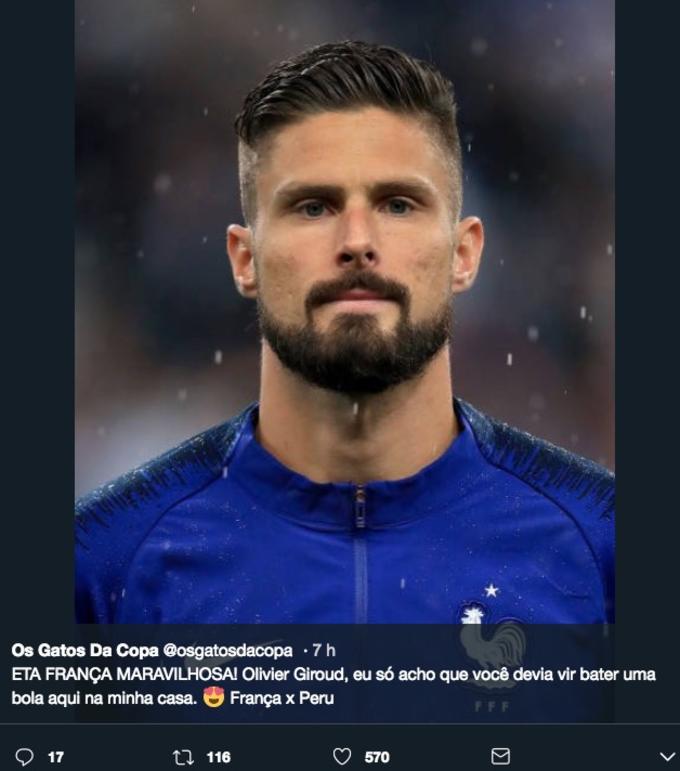
Task: Click the reply count 17
Action: 55,757
